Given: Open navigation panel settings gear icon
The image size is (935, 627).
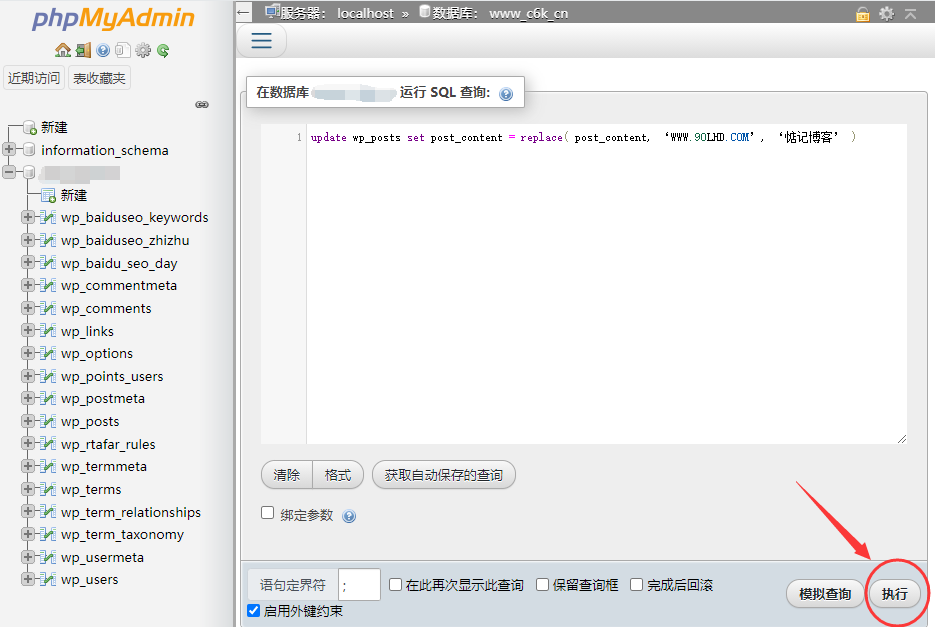Looking at the screenshot, I should pos(143,50).
